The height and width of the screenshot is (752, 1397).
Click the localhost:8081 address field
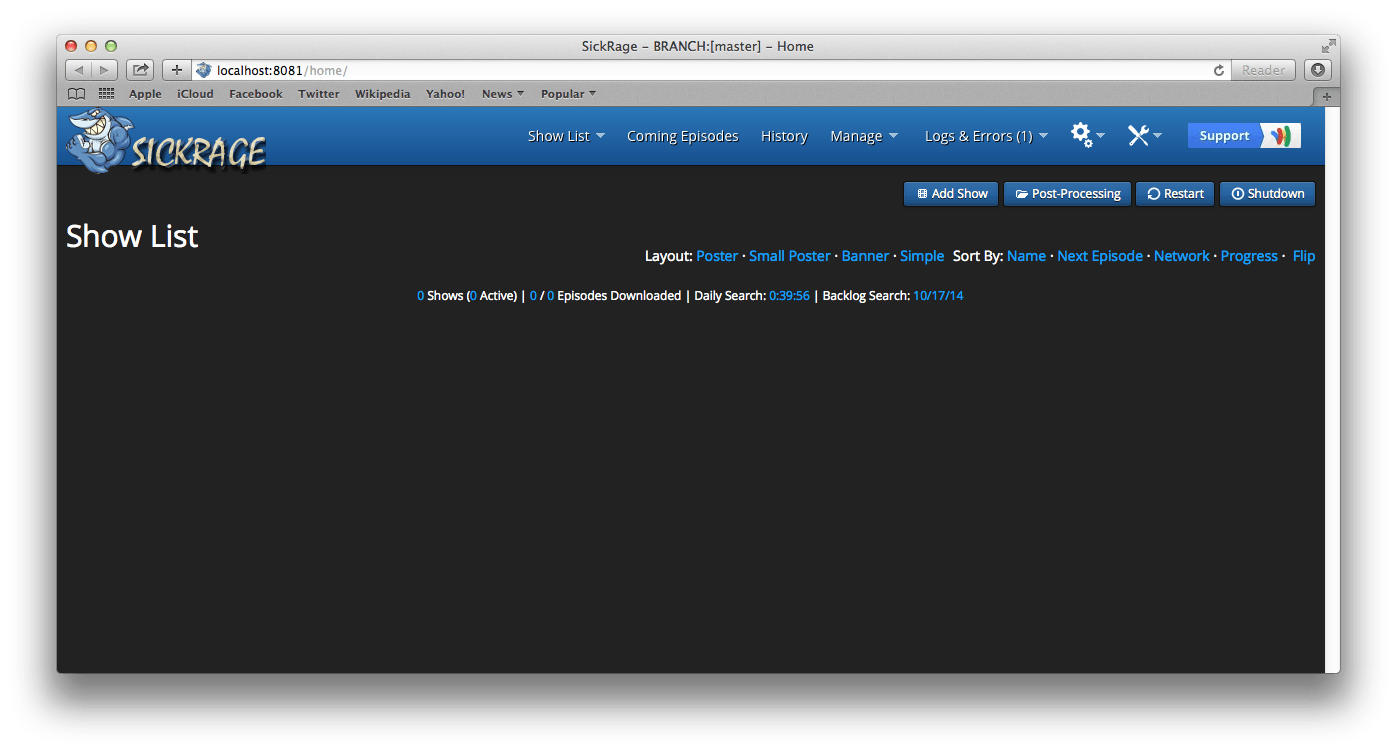tap(712, 70)
